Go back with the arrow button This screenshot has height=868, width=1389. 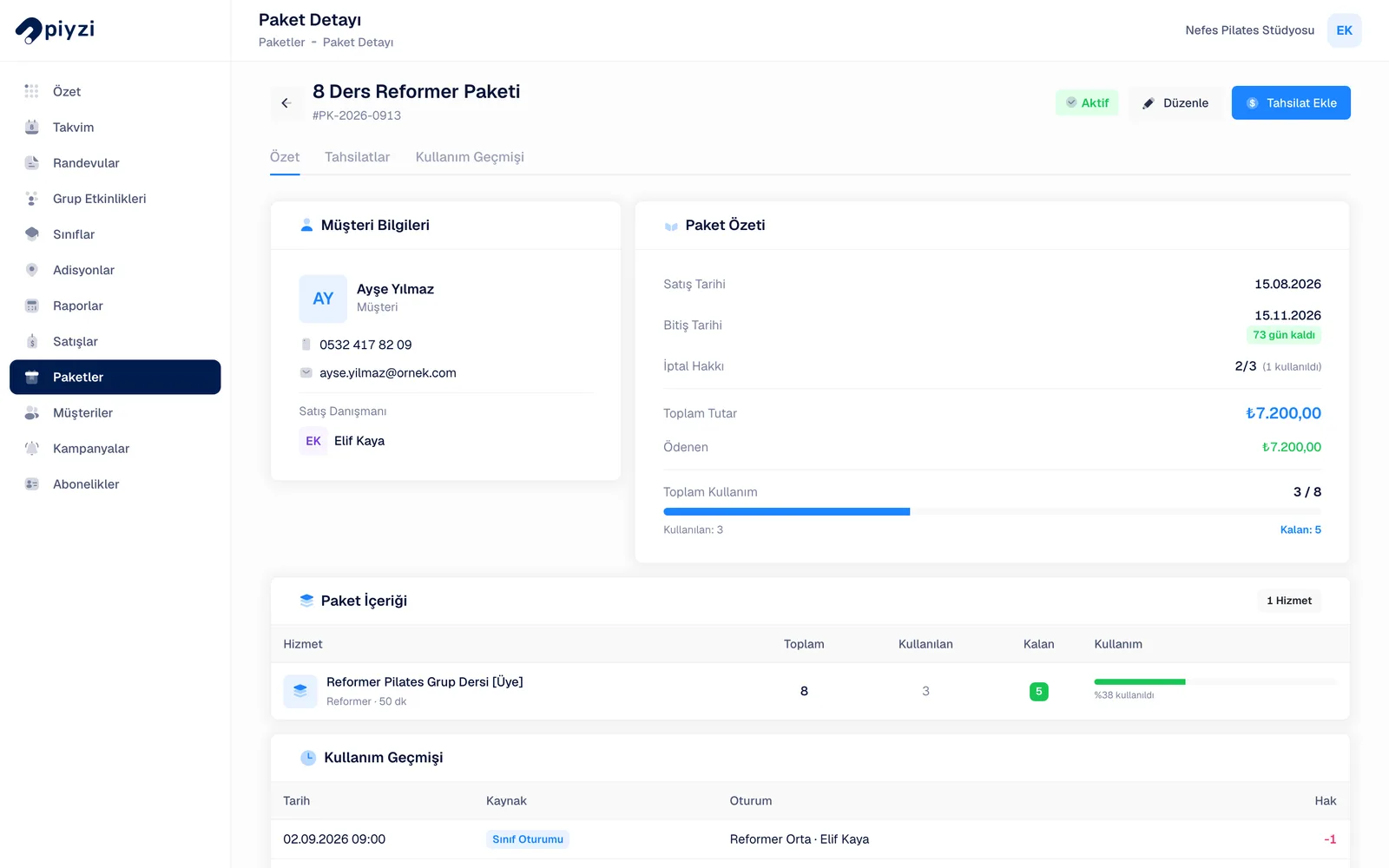(x=286, y=103)
